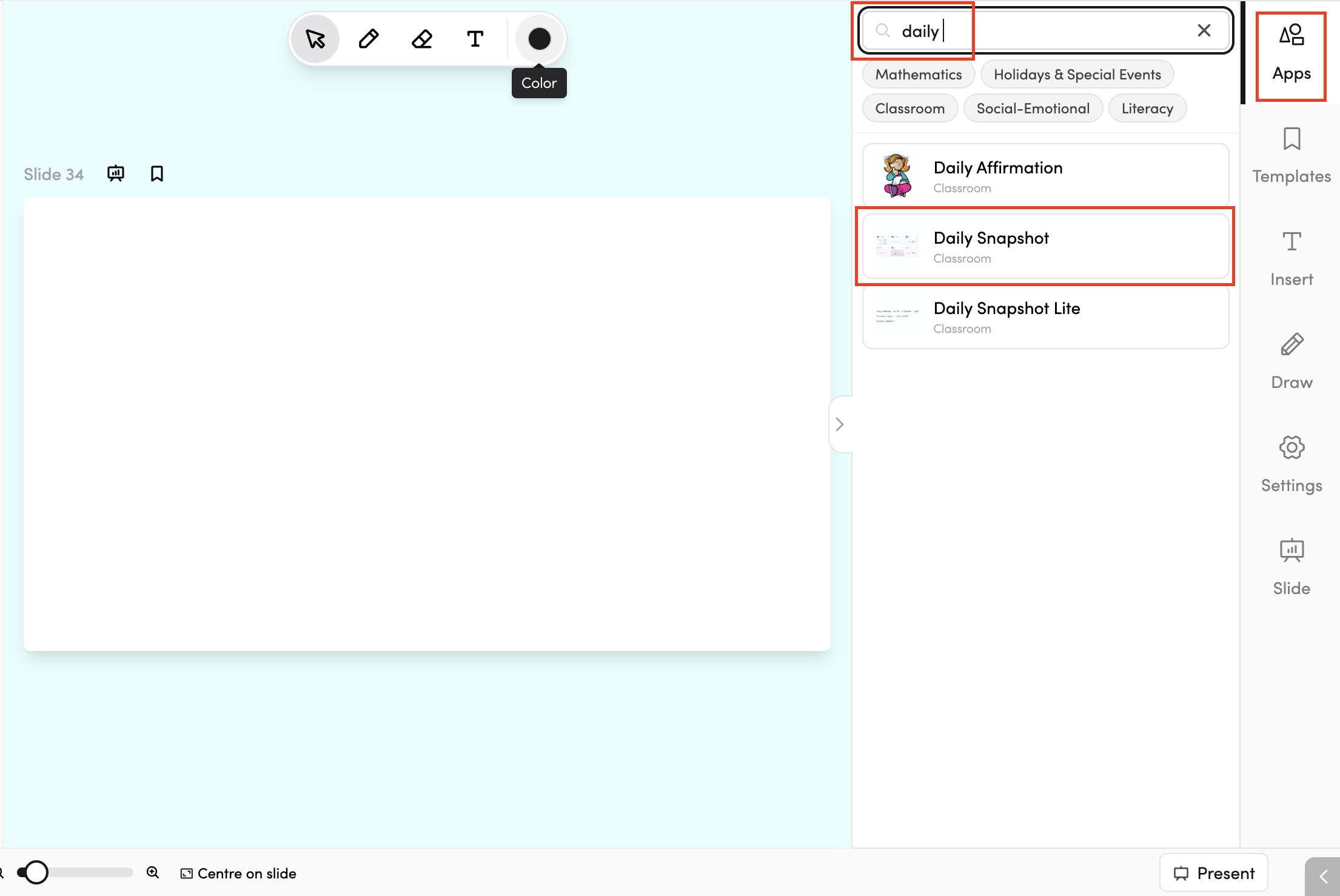Collapse the side panel with chevron

(x=840, y=424)
